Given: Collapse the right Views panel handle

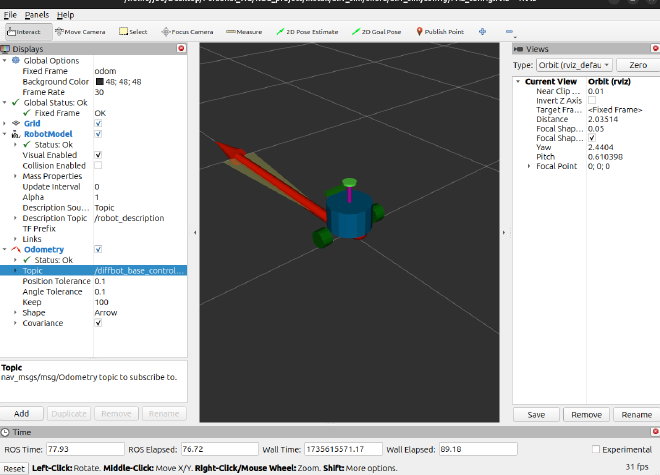Looking at the screenshot, I should (x=504, y=232).
